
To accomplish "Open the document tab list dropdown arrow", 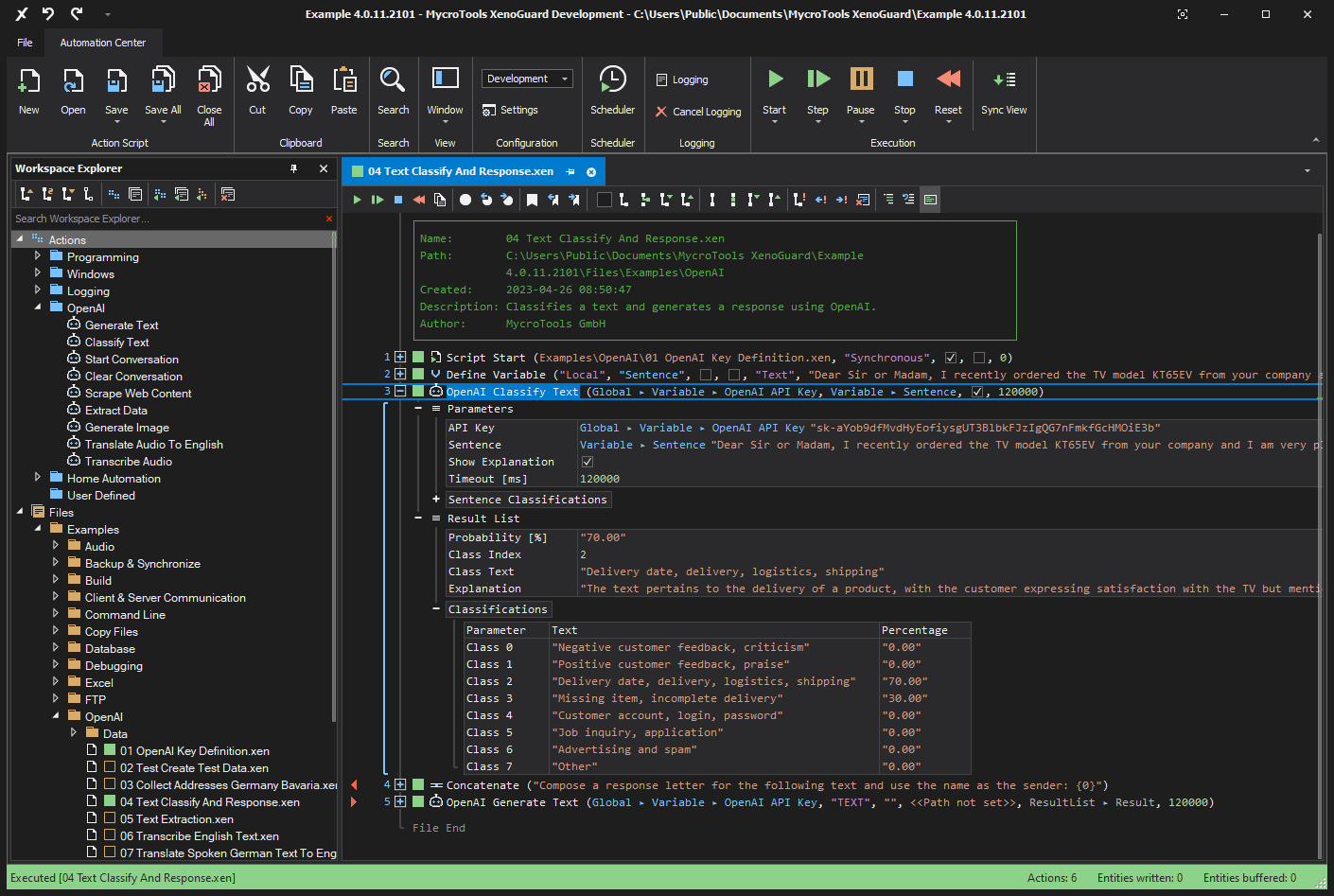I will [x=1308, y=171].
